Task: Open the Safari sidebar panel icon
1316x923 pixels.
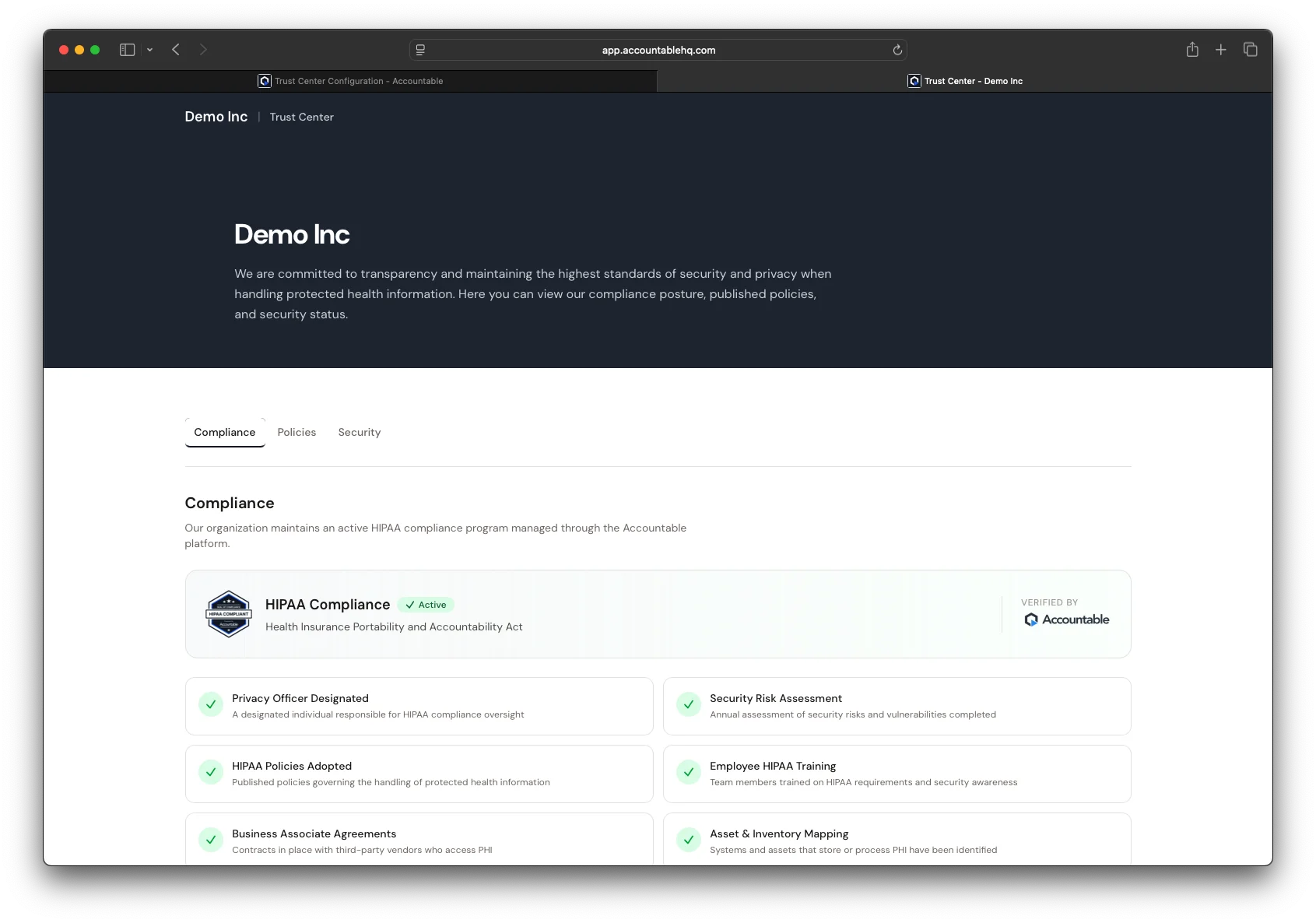Action: tap(127, 49)
